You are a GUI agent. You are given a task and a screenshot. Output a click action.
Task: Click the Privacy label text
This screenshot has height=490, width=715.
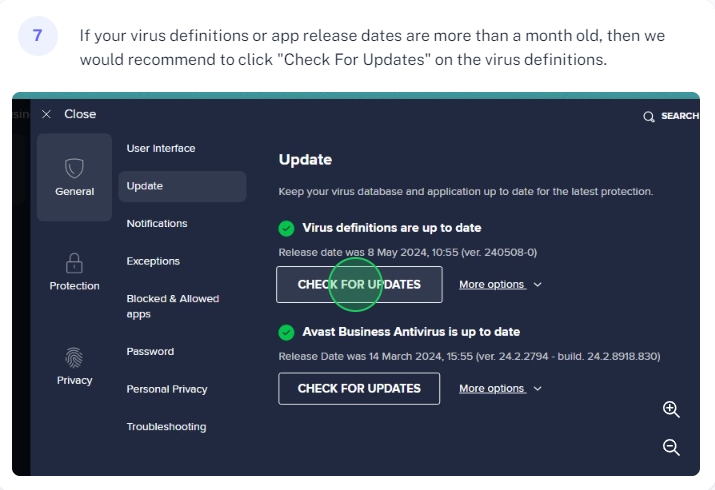(x=74, y=380)
